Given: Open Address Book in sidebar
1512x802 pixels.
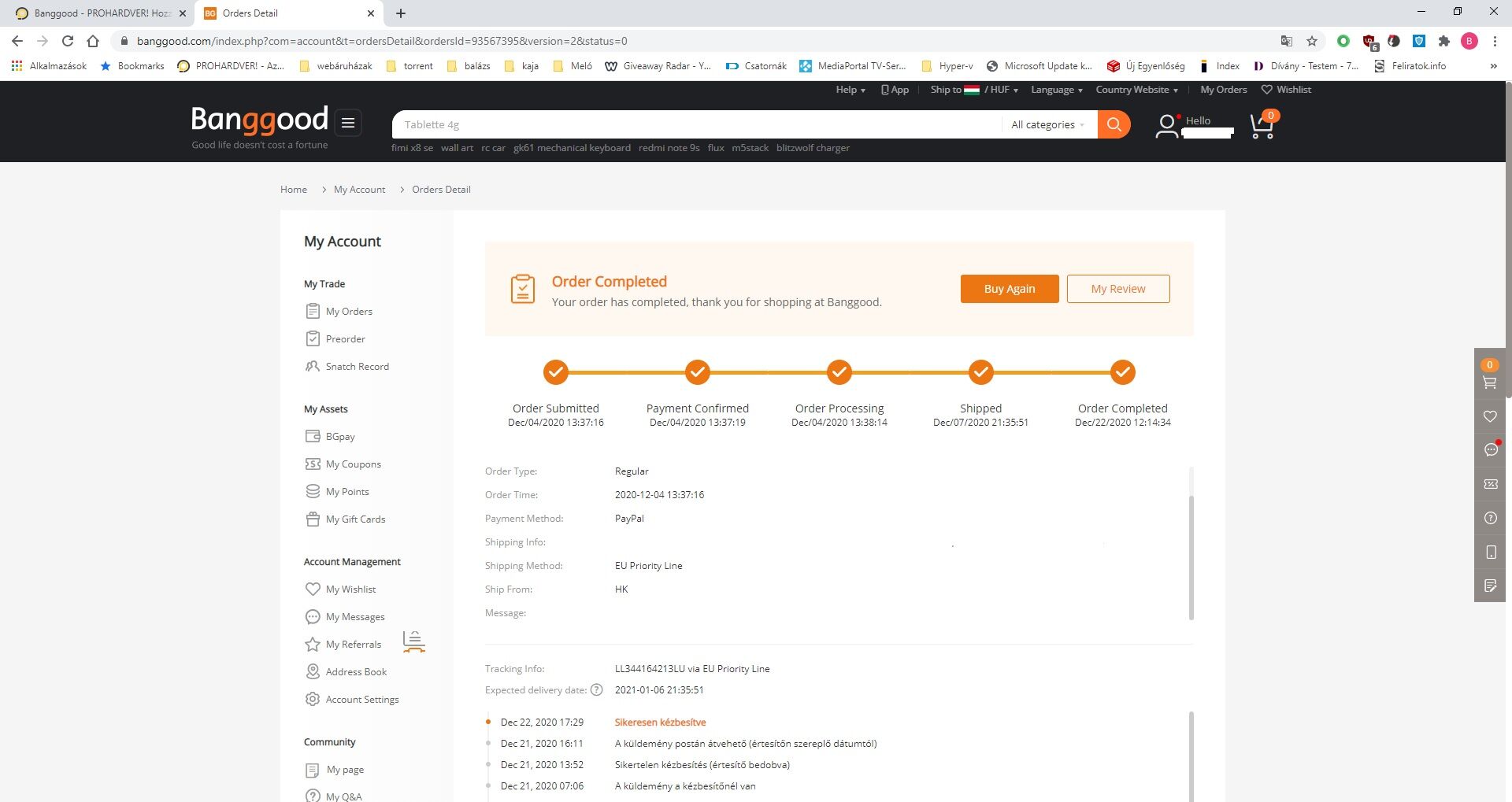Looking at the screenshot, I should pos(346,671).
